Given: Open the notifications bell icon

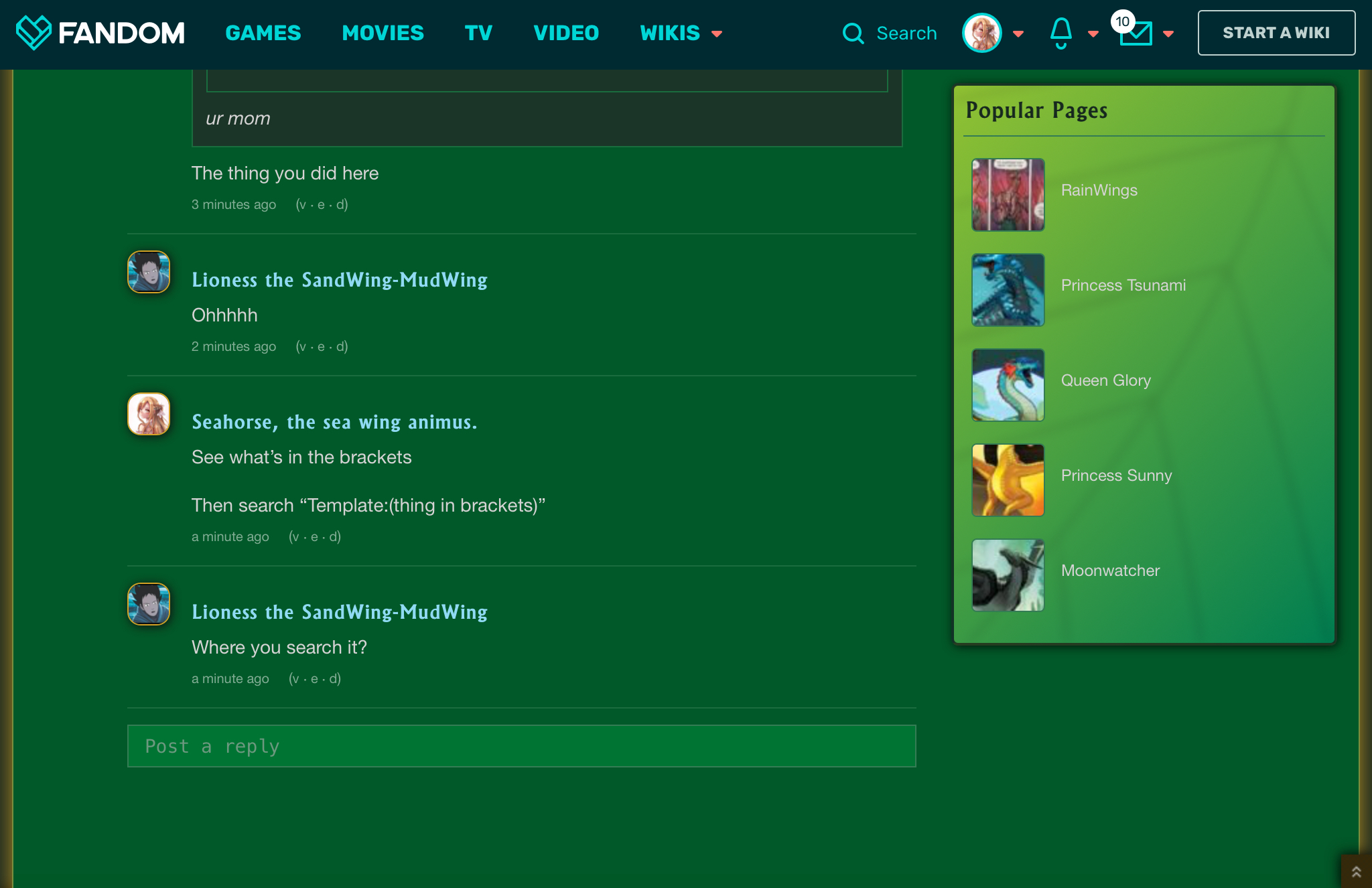Looking at the screenshot, I should point(1060,33).
